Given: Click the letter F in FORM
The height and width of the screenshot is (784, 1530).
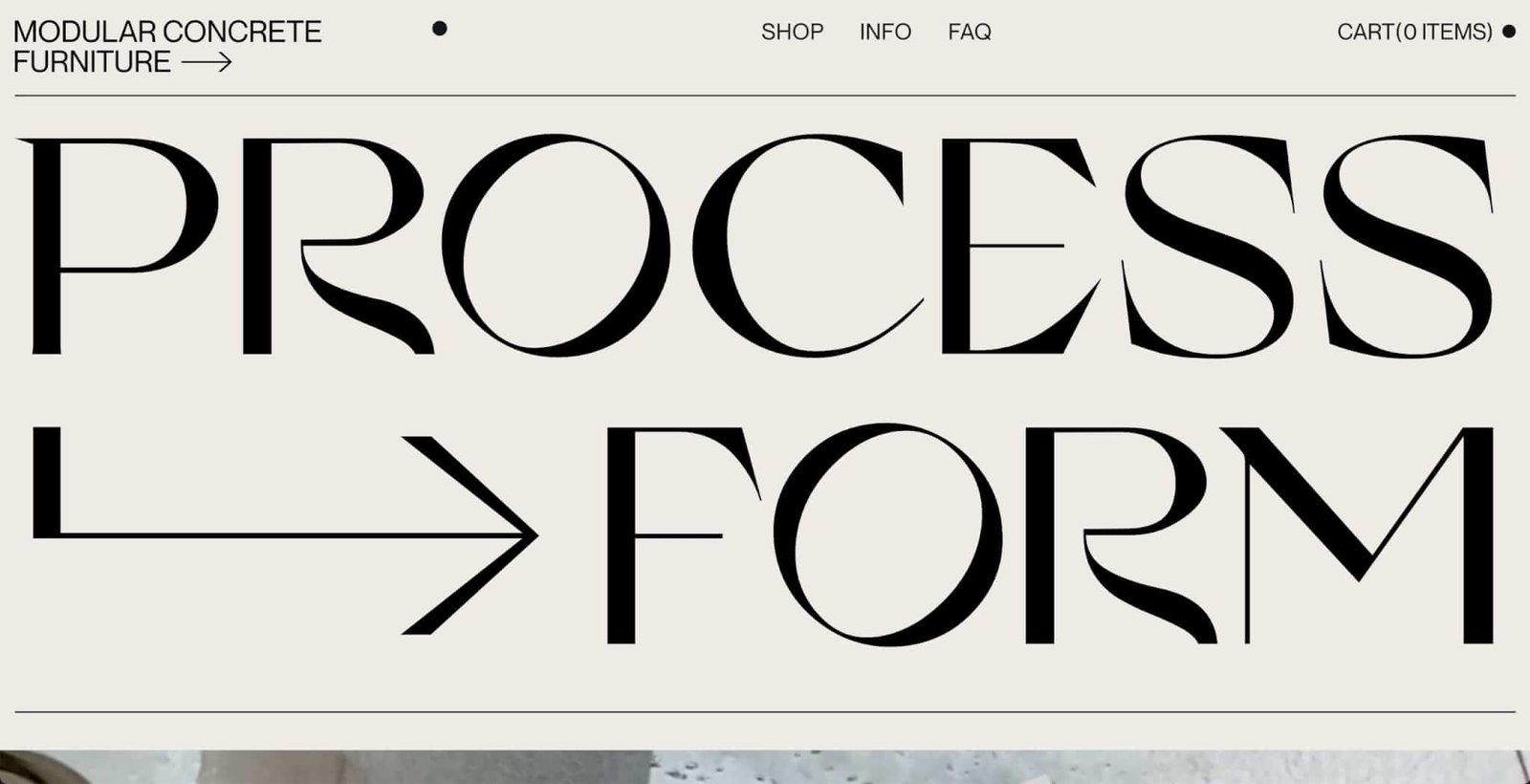Looking at the screenshot, I should pyautogui.click(x=683, y=534).
